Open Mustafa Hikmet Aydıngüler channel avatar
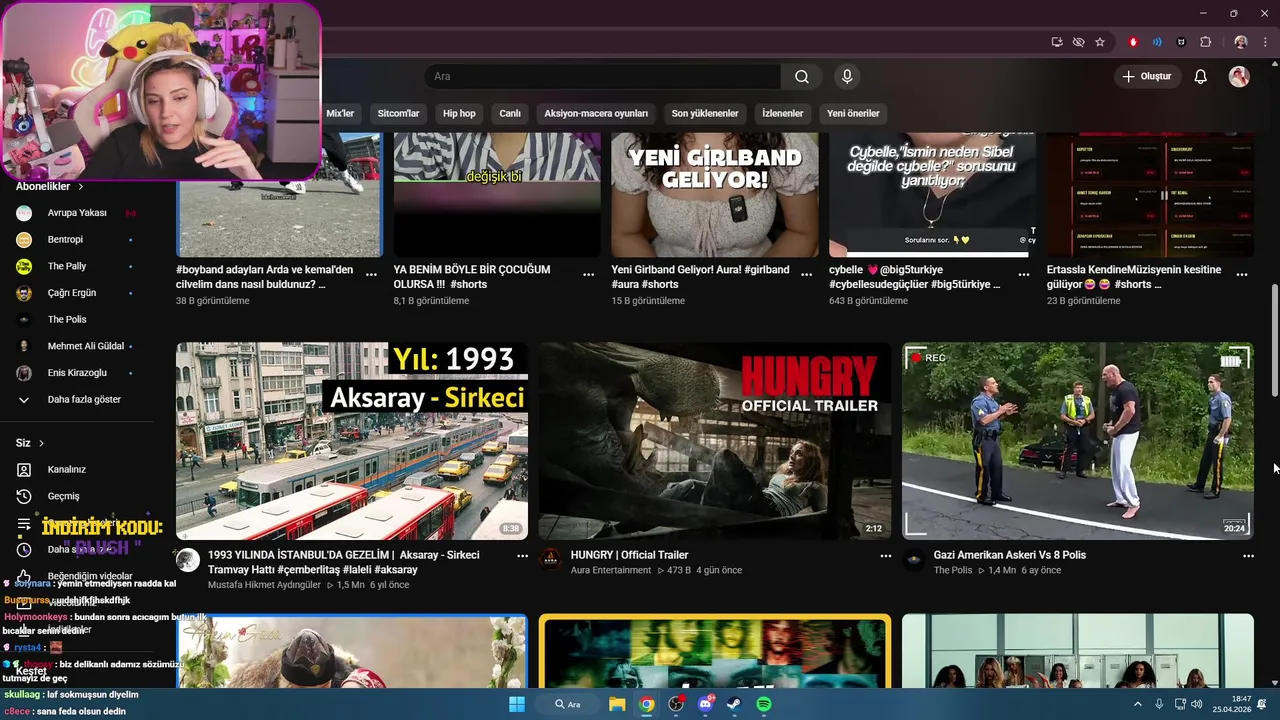This screenshot has width=1280, height=720. (x=188, y=560)
